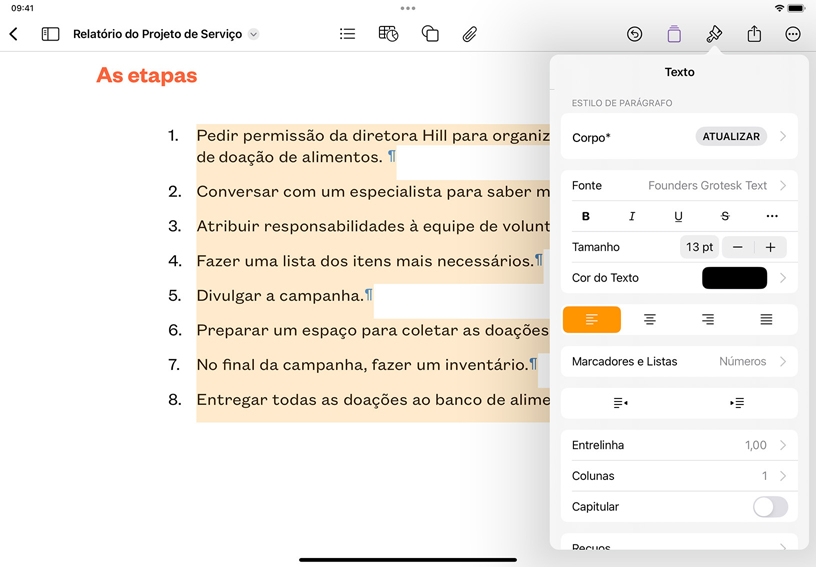This screenshot has width=816, height=567.
Task: Open paragraph style Corpo chevron
Action: [783, 136]
